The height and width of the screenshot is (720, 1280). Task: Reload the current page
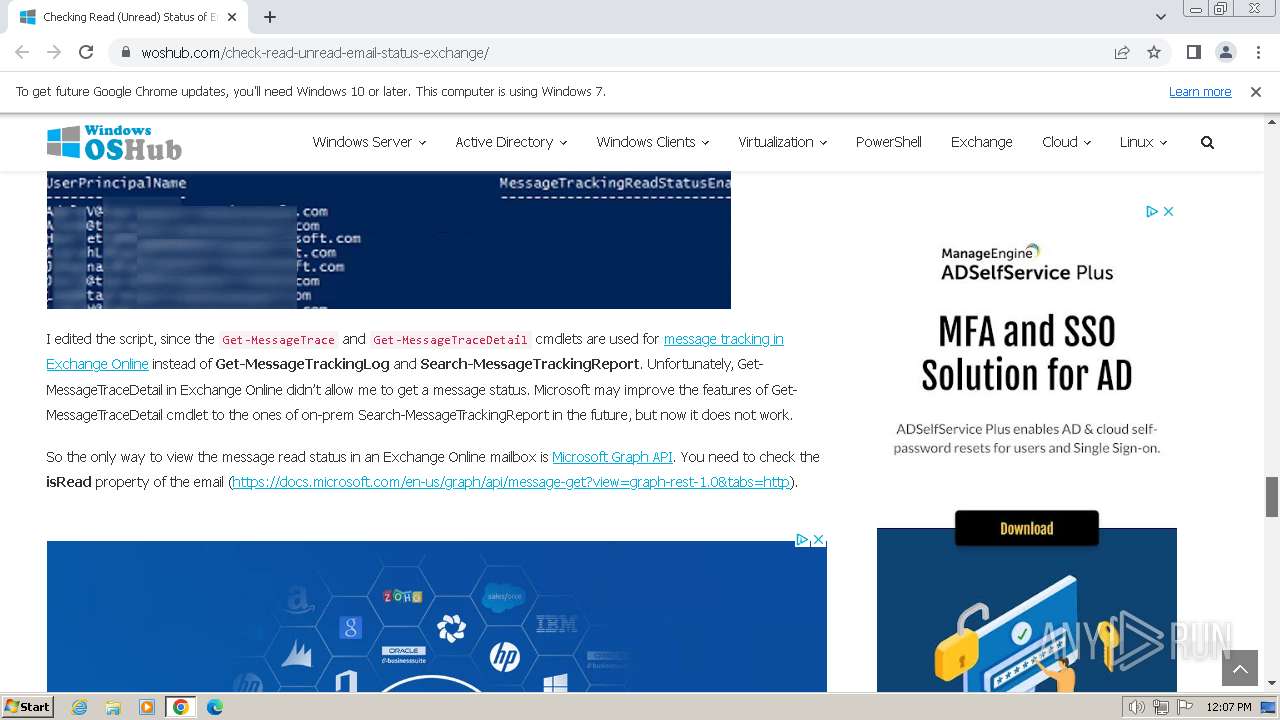[86, 53]
